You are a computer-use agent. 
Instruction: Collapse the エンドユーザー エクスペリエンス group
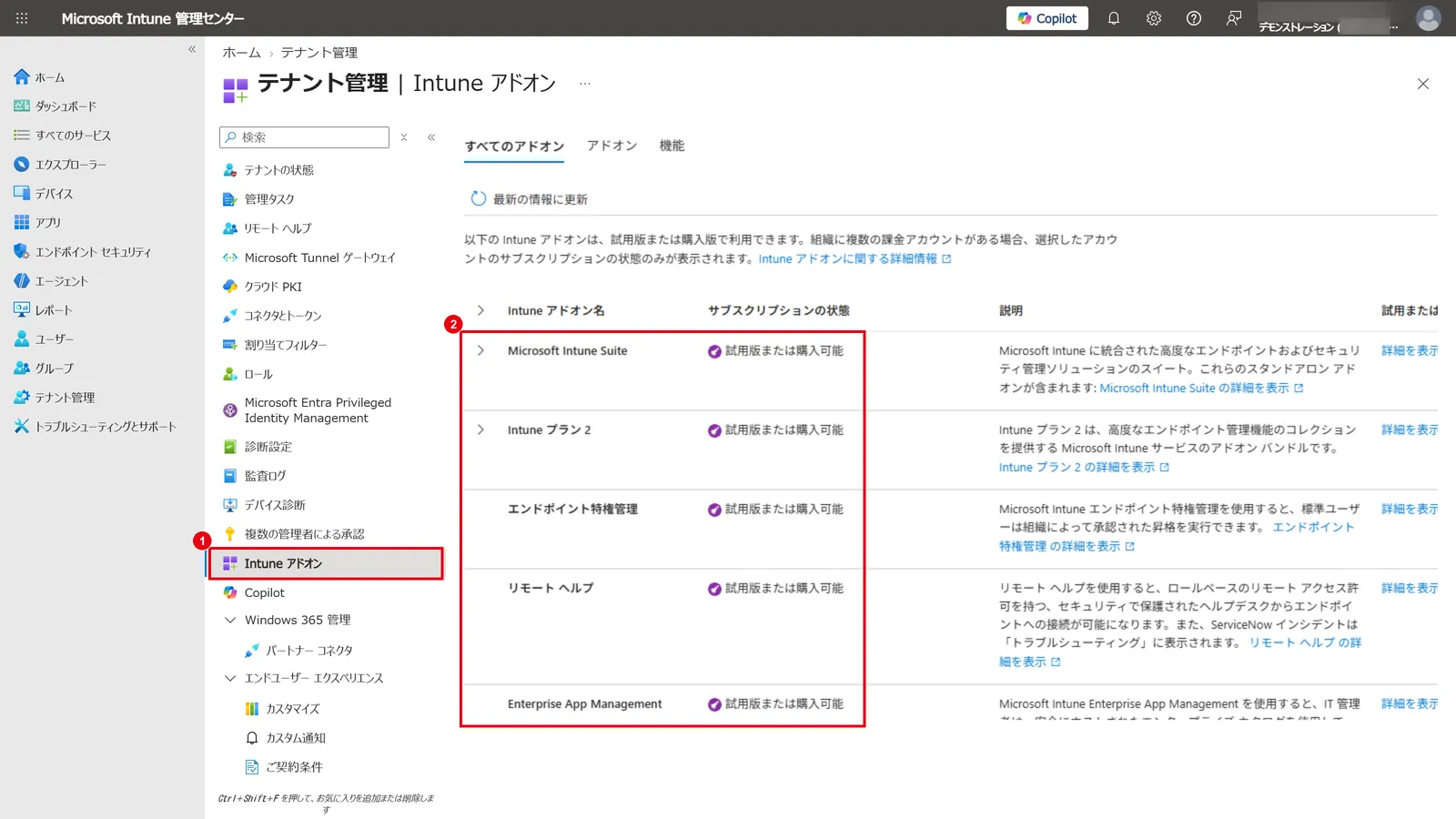point(230,679)
